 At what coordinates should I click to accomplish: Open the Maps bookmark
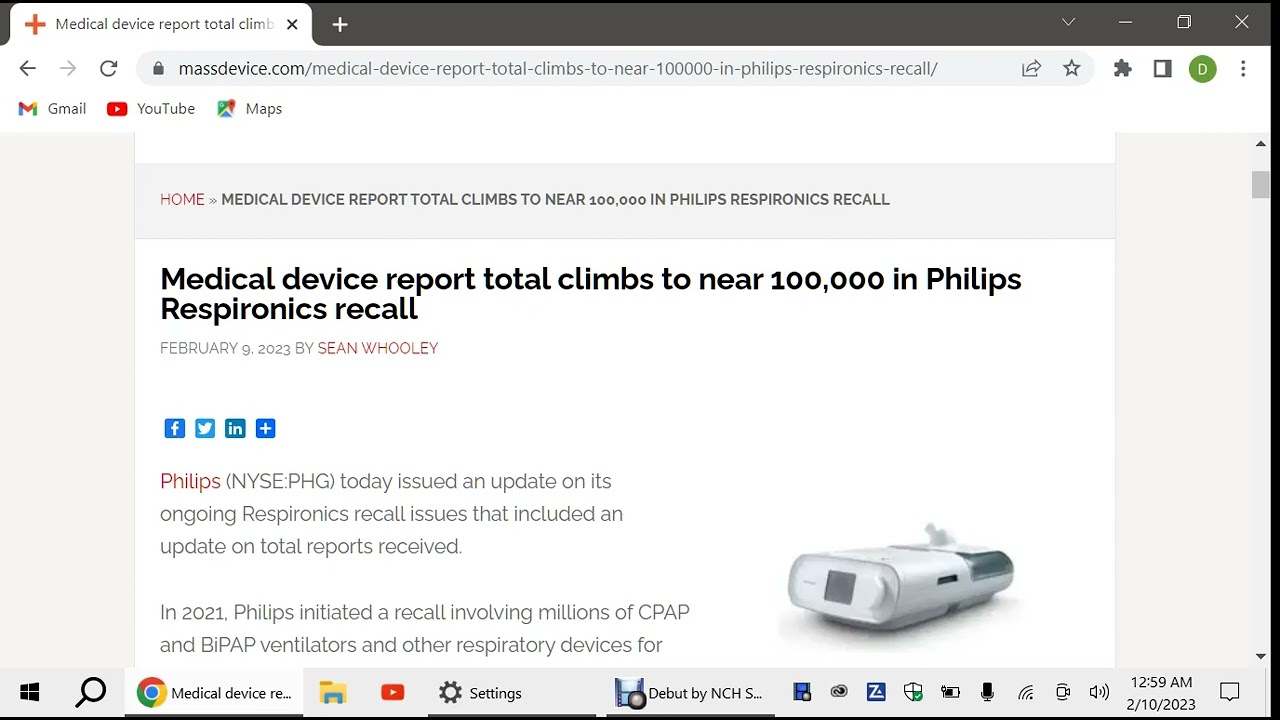(x=250, y=108)
